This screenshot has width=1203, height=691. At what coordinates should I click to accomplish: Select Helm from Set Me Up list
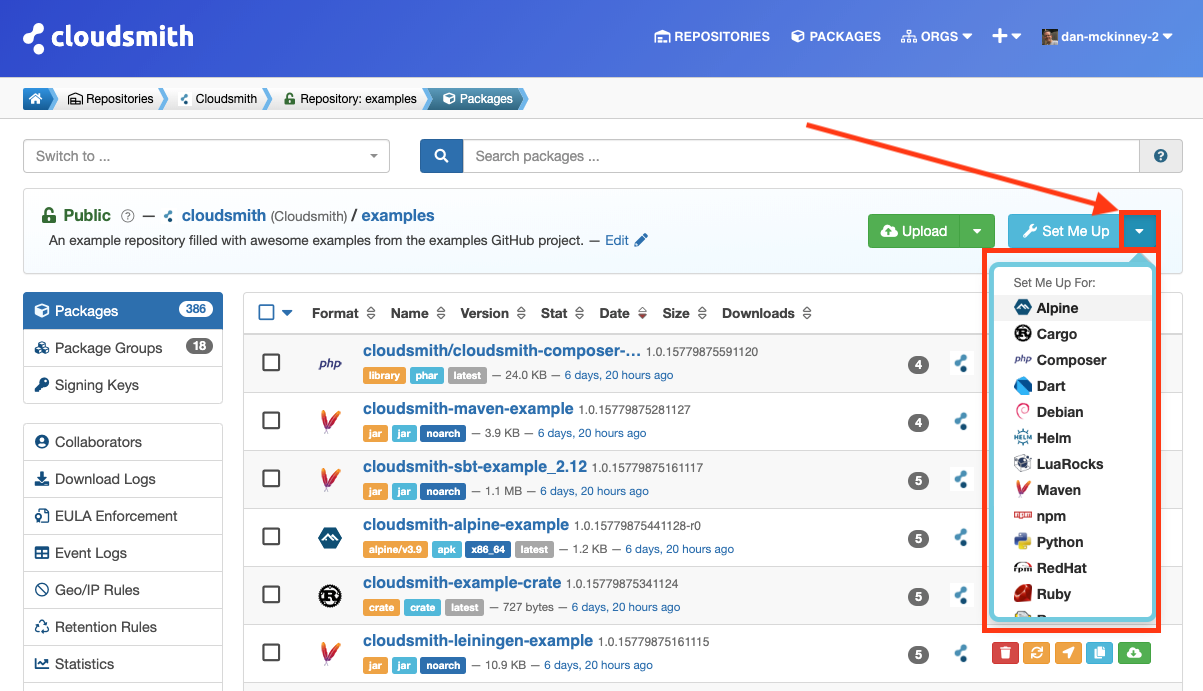[x=1073, y=438]
